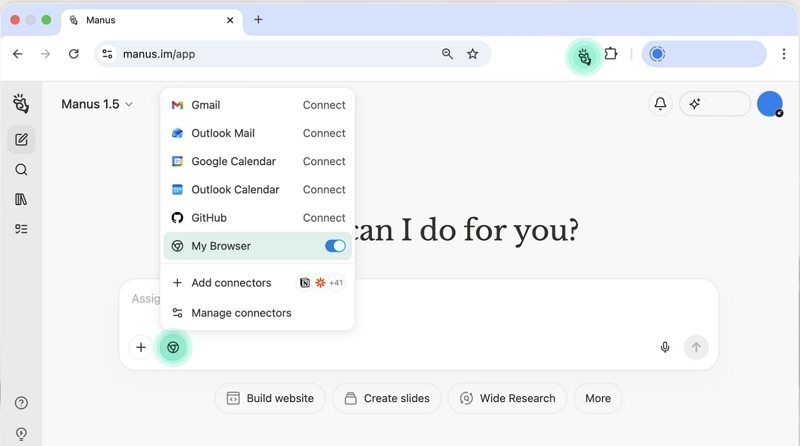Select the Manus browser tab
The image size is (800, 446).
click(x=153, y=20)
